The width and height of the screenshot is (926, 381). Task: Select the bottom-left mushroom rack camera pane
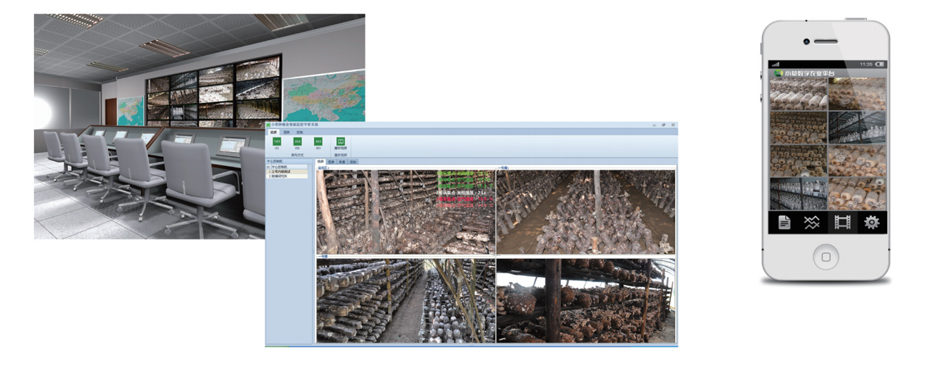click(406, 301)
